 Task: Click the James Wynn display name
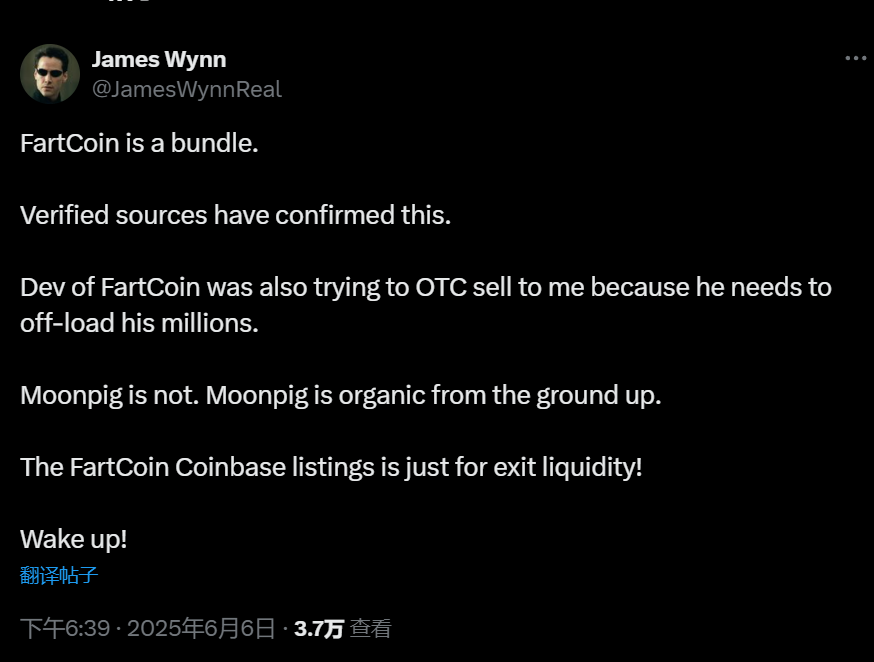point(159,59)
